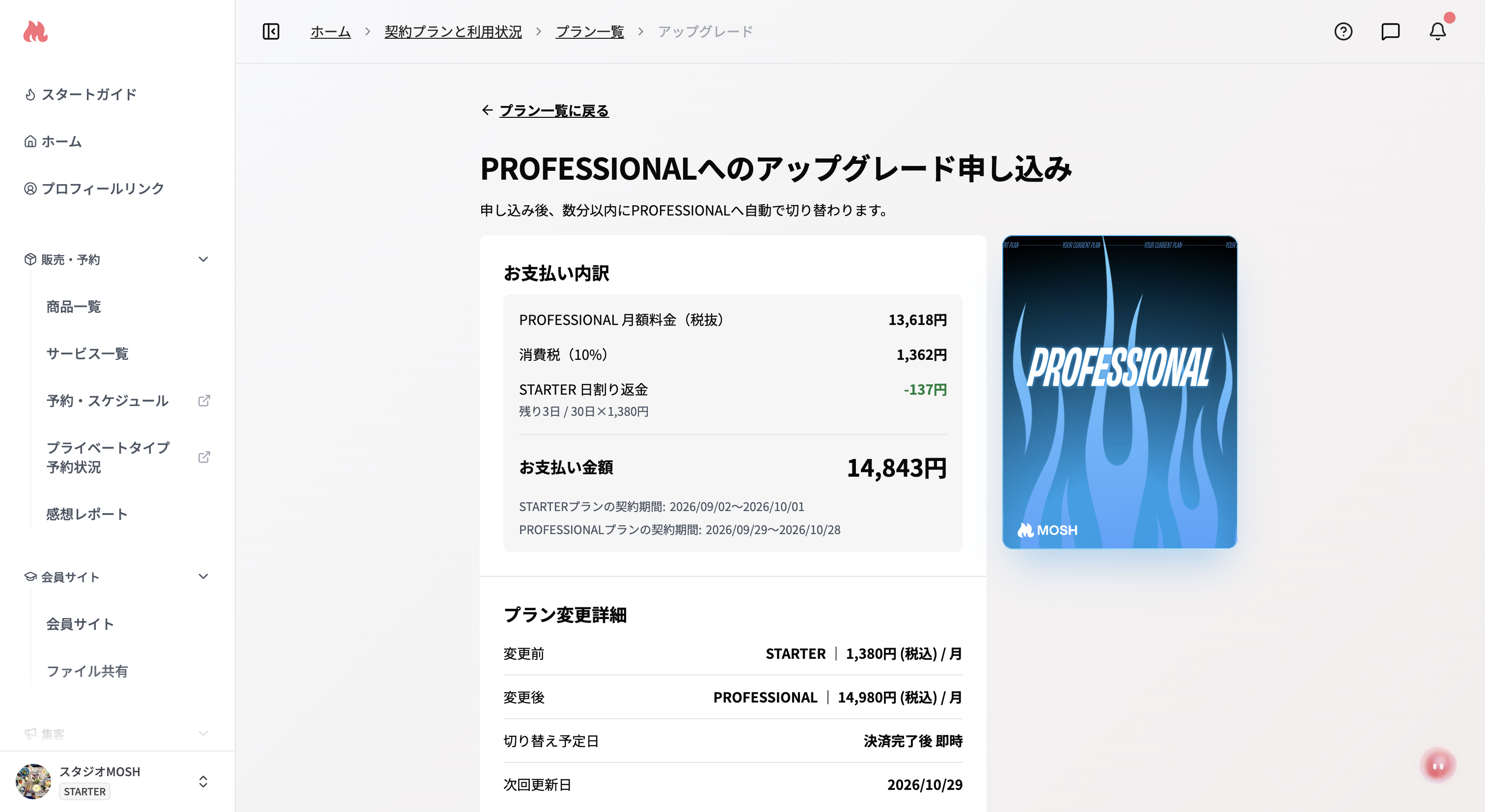Open the help question-mark icon
Screen dimensions: 1485x812
pos(1343,31)
